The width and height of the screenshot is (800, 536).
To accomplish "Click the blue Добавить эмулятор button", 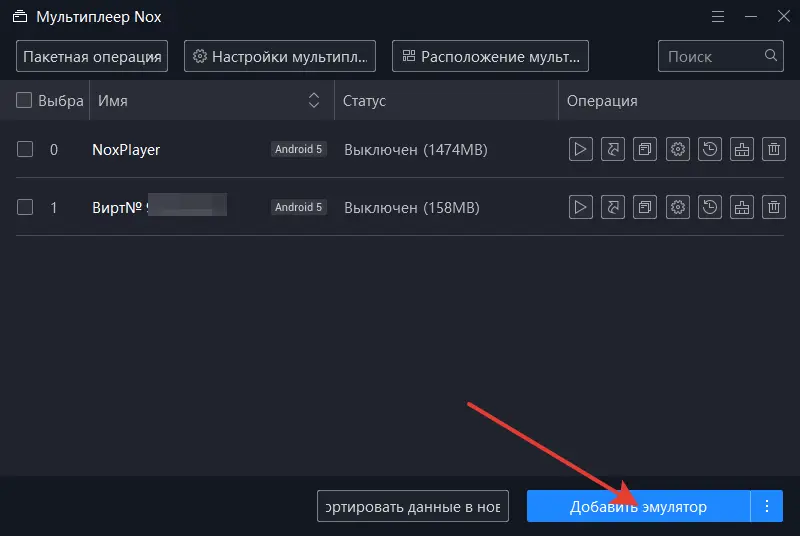I will coord(638,506).
